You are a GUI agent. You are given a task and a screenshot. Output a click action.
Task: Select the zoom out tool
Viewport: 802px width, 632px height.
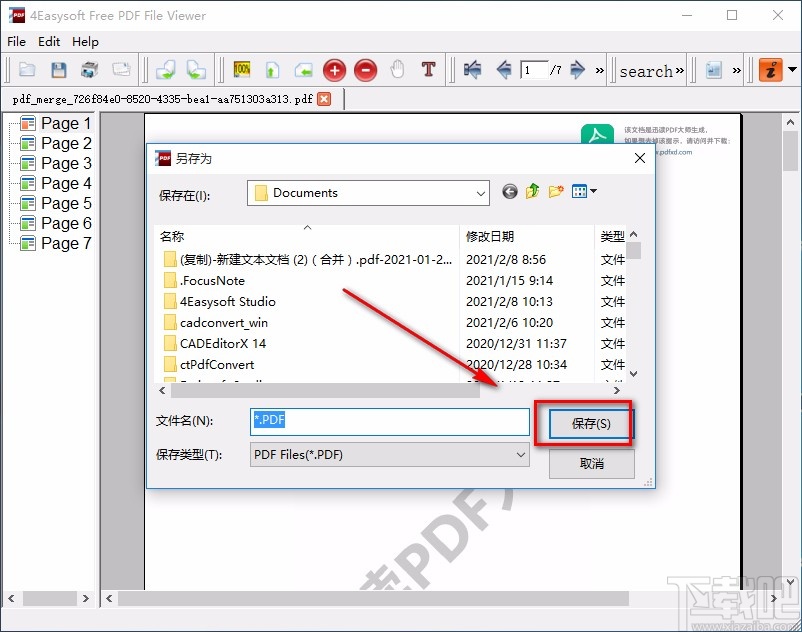(x=365, y=70)
